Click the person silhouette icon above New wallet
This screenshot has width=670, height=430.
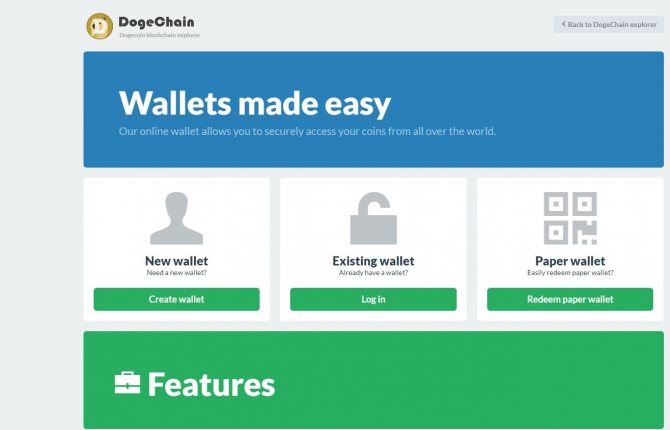pyautogui.click(x=176, y=218)
